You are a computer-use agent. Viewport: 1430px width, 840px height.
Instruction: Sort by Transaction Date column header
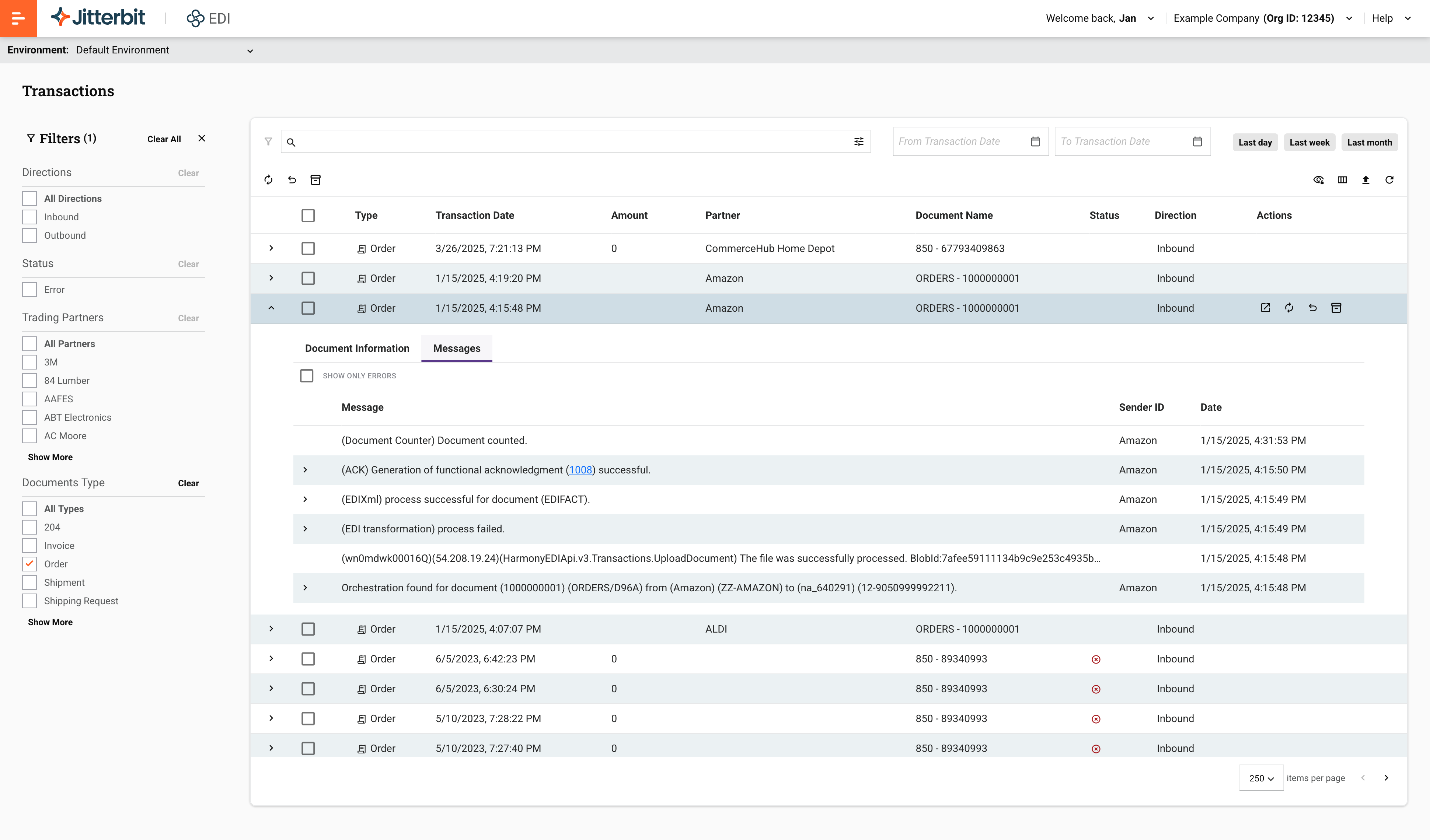475,216
